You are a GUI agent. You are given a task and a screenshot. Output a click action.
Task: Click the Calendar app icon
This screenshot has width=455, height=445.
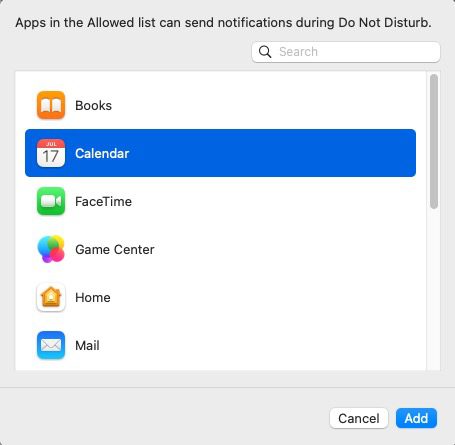pyautogui.click(x=51, y=153)
